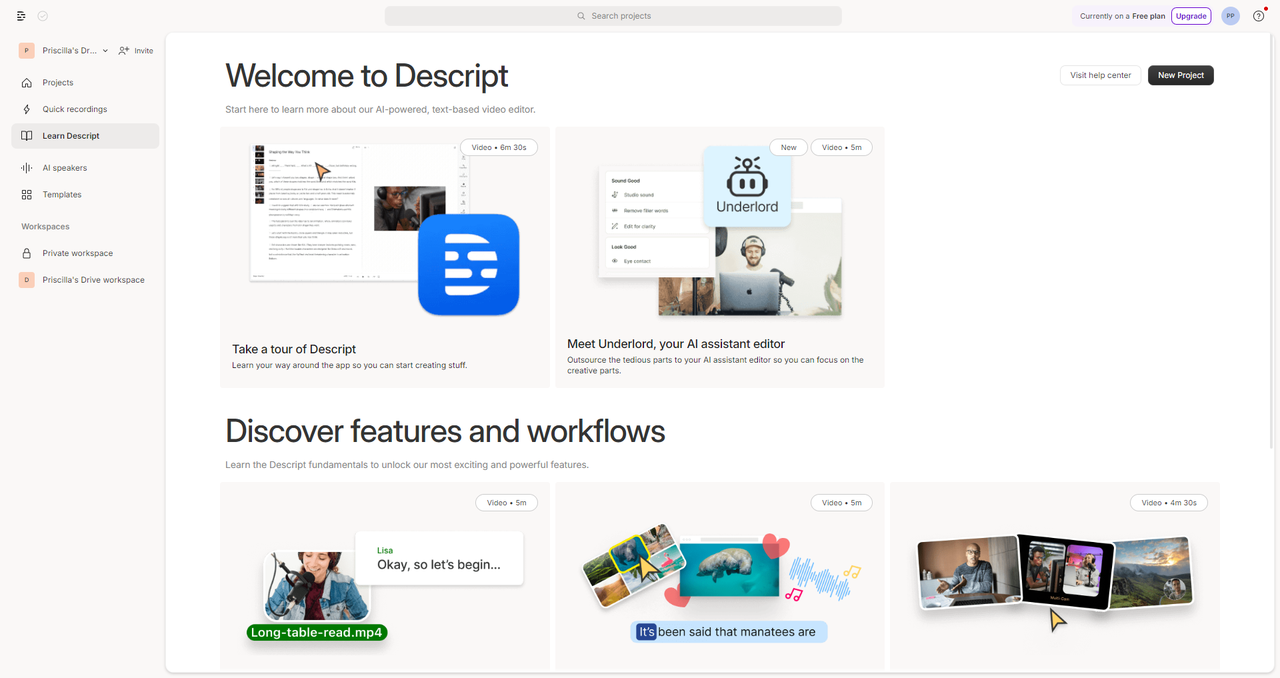Click the sync status checkmark icon
Viewport: 1280px width, 678px height.
[x=43, y=16]
